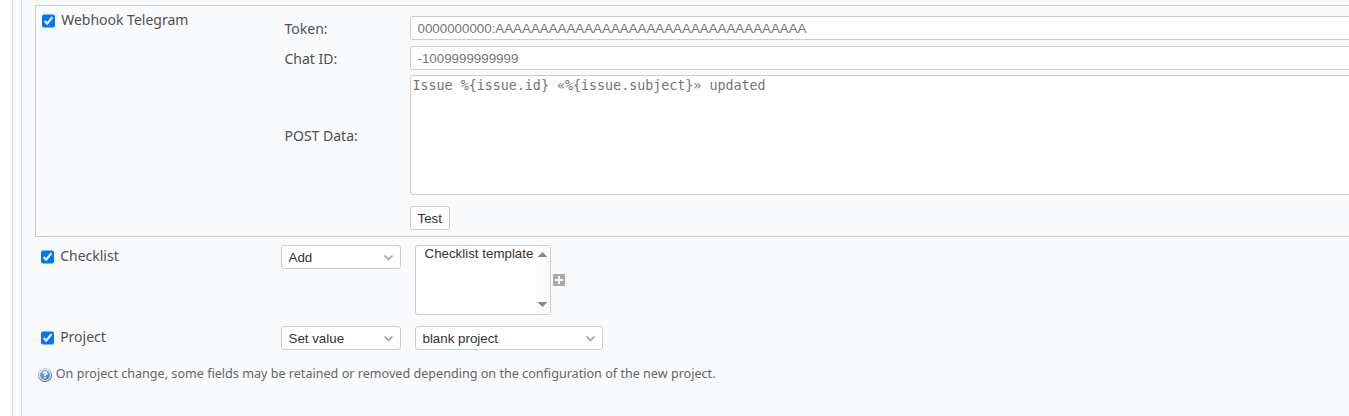Click the 'Token:' field label
The height and width of the screenshot is (416, 1349).
tap(306, 29)
